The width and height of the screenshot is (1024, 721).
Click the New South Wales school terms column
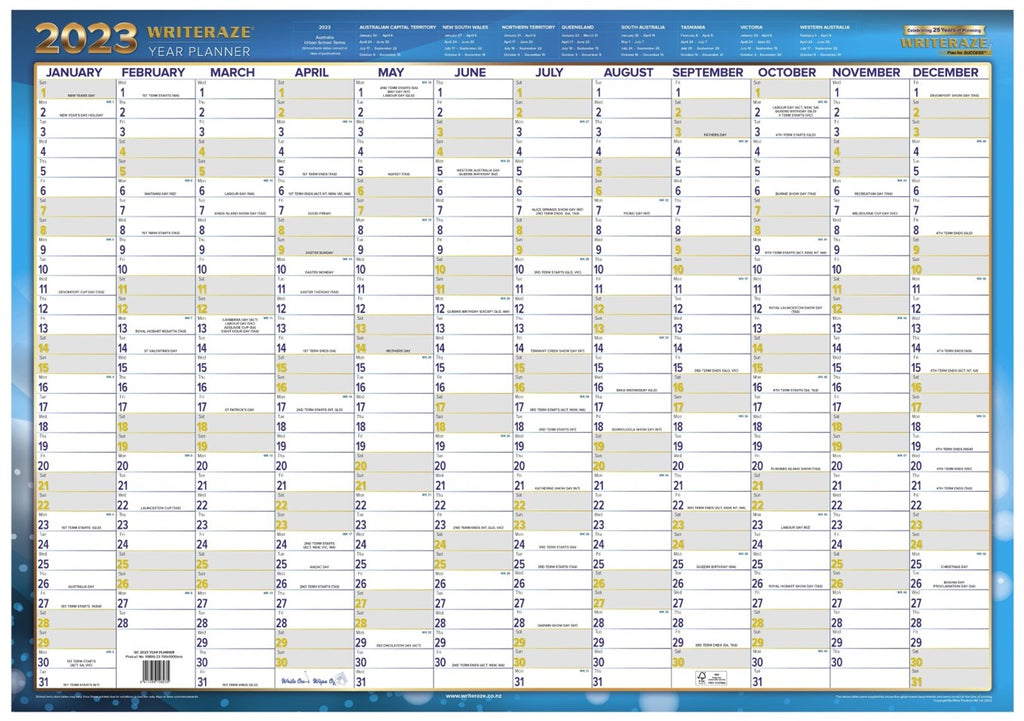(465, 39)
